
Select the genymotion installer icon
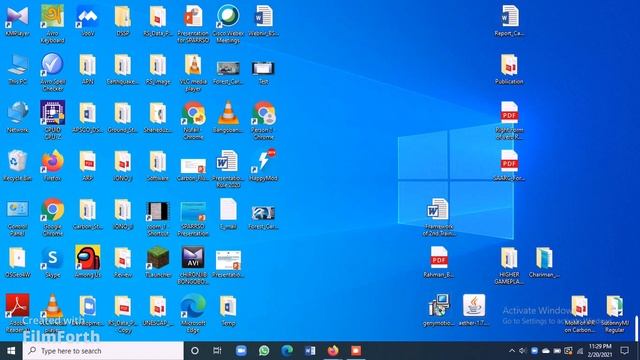click(x=439, y=311)
